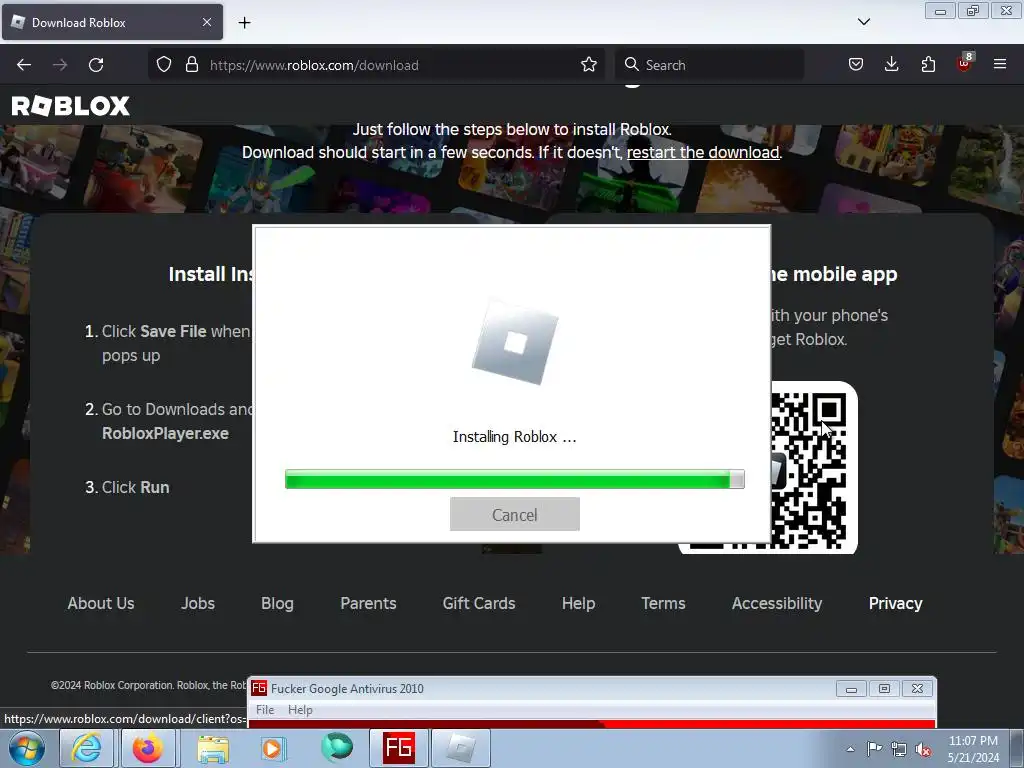The image size is (1024, 768).
Task: Click the green installation progress bar
Action: [515, 479]
